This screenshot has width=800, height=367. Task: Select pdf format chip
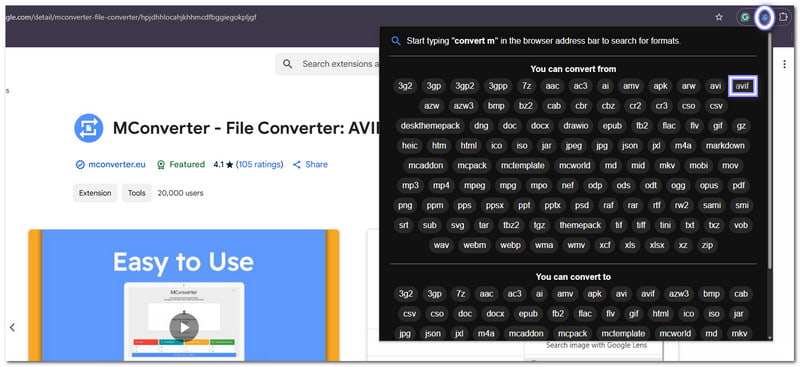click(x=739, y=185)
